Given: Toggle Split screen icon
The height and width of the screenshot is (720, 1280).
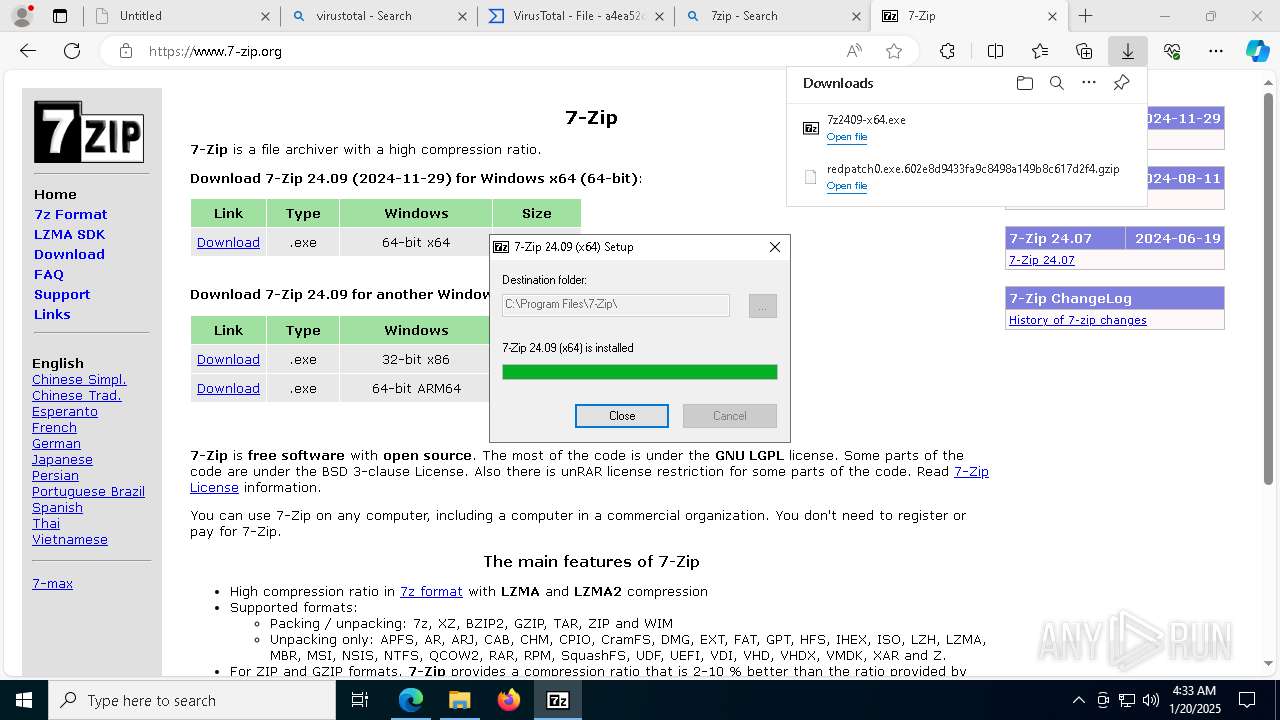Looking at the screenshot, I should [x=995, y=51].
